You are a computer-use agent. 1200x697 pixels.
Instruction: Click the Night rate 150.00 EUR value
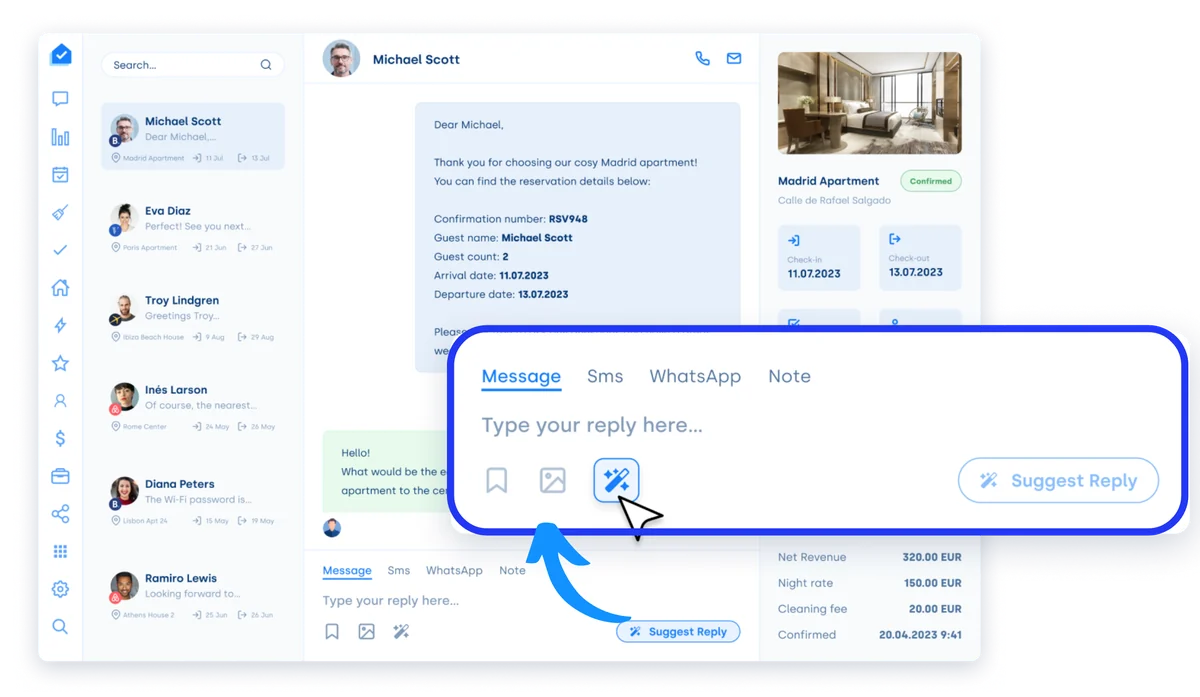(x=933, y=583)
